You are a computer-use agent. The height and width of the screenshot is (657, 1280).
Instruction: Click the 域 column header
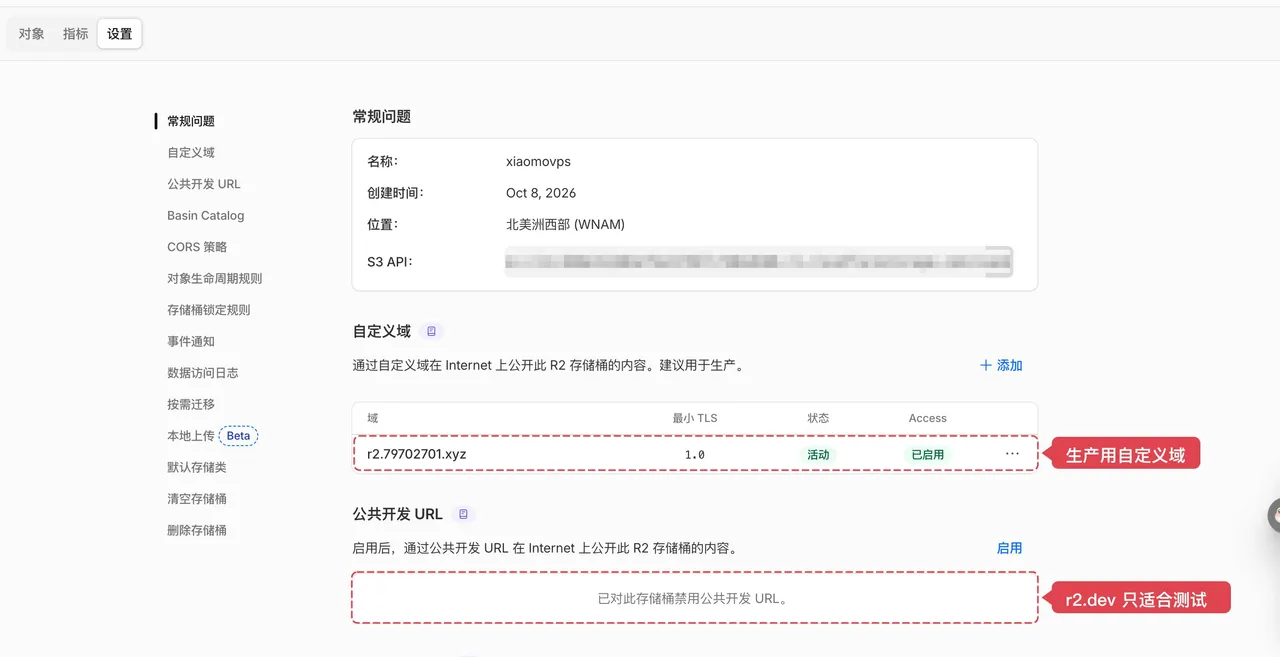(x=372, y=418)
